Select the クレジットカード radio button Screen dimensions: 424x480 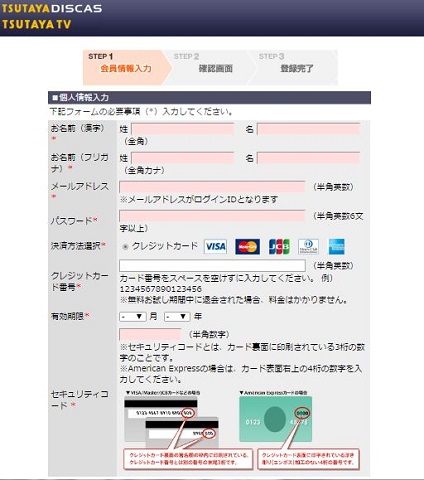pyautogui.click(x=125, y=247)
